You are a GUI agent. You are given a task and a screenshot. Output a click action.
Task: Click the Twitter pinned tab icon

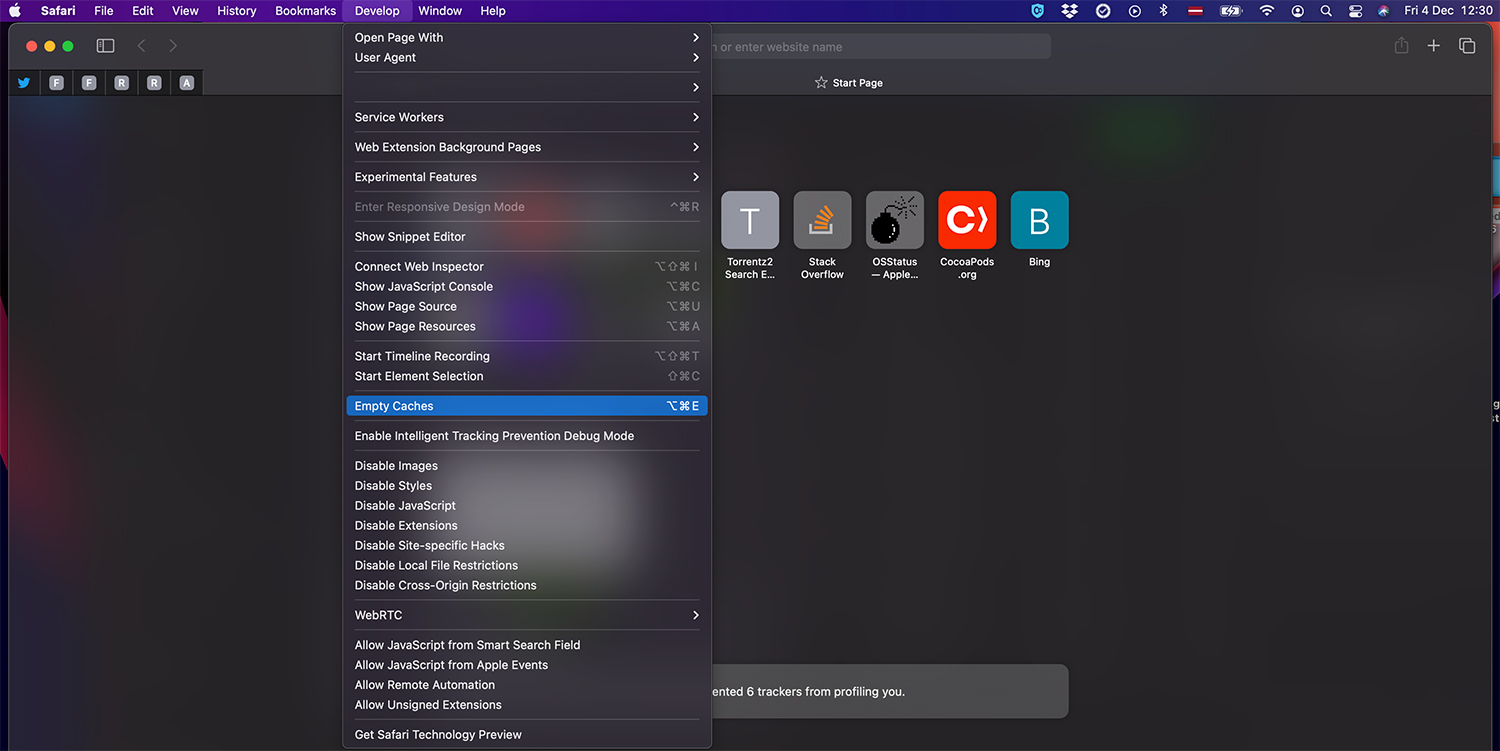pos(24,83)
